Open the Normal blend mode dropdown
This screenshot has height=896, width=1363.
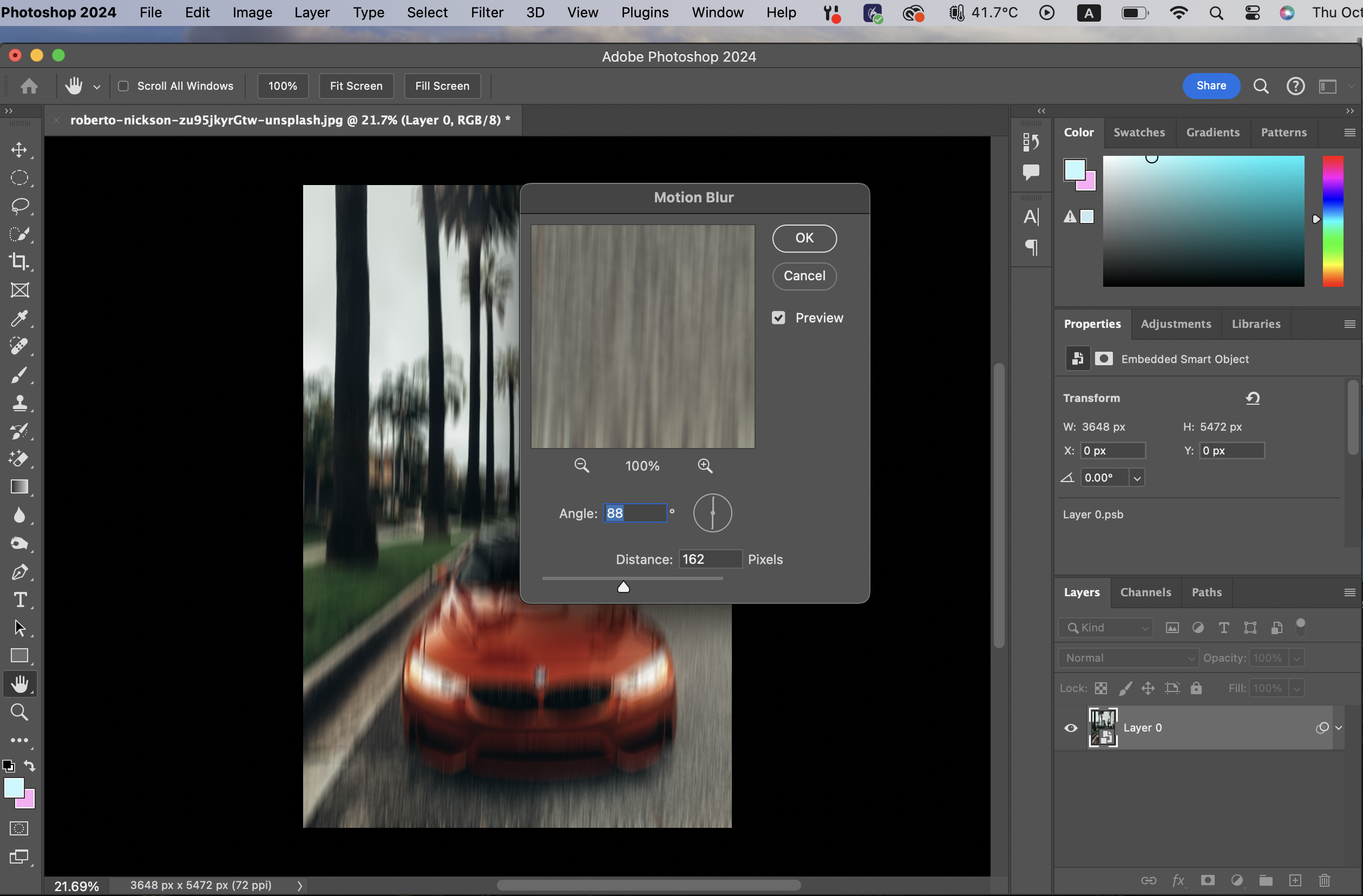[1128, 658]
